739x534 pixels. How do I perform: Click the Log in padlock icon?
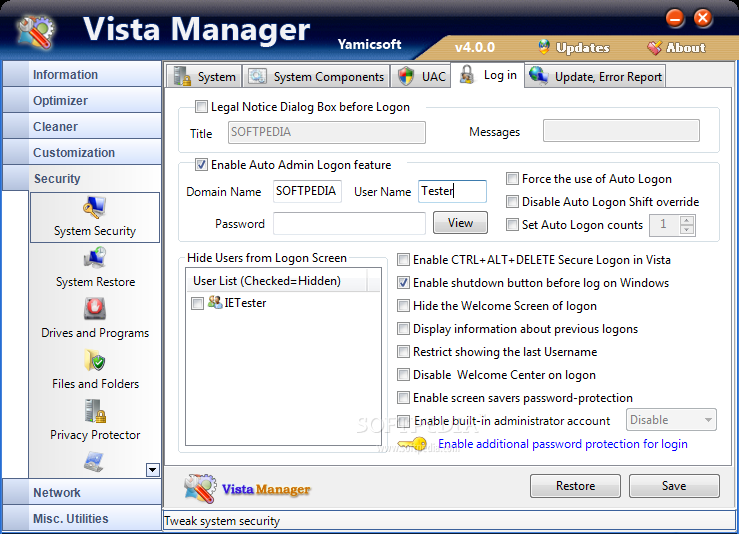point(467,75)
